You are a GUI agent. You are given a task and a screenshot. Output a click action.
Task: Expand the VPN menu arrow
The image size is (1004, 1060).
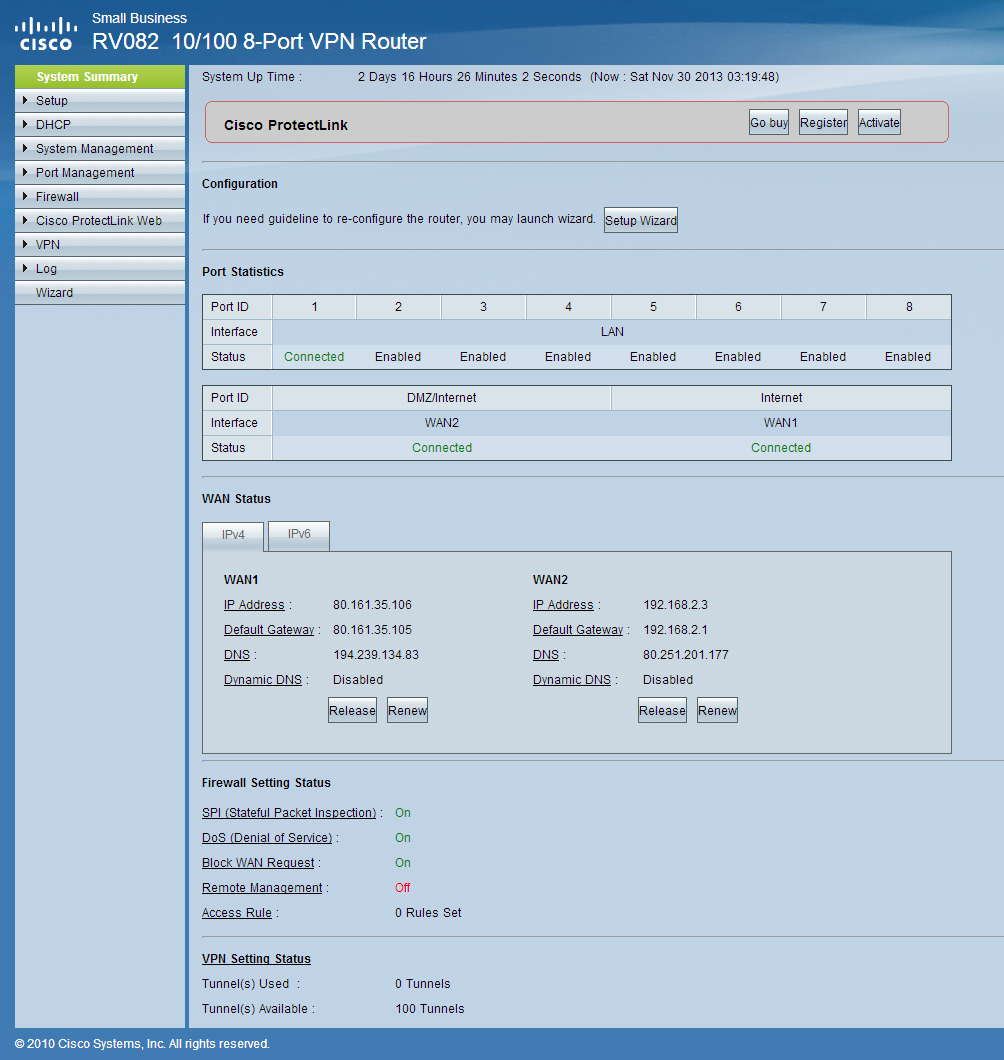click(25, 244)
